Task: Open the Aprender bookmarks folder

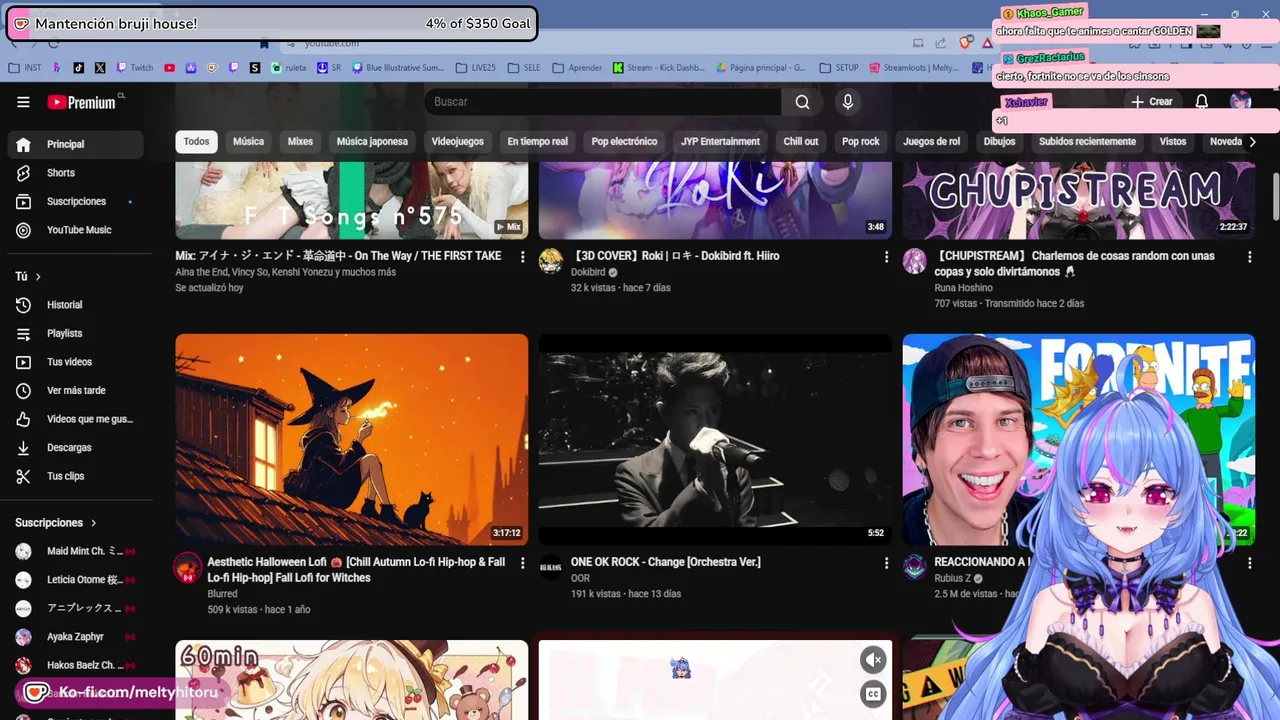Action: [577, 68]
